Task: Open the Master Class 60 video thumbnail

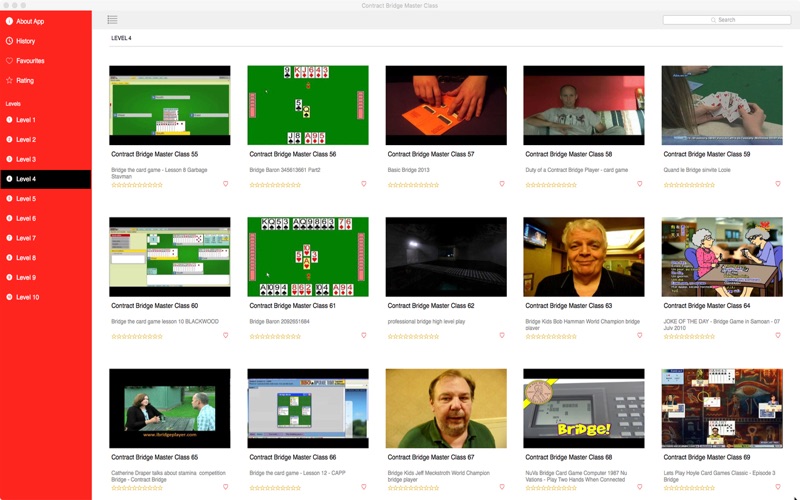Action: tap(169, 257)
